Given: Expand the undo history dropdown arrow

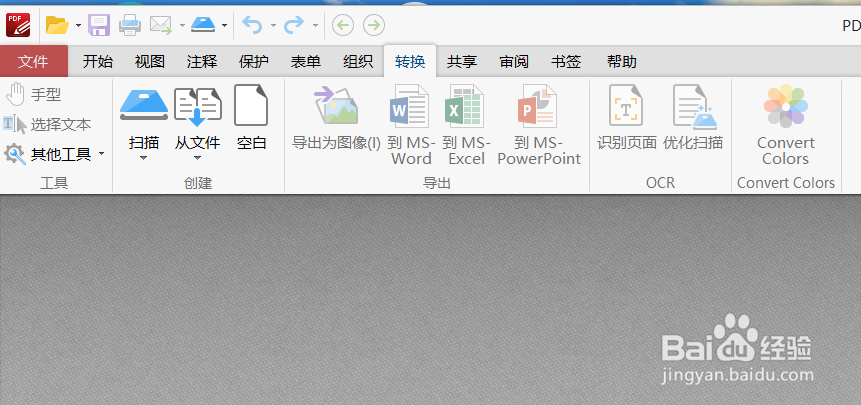Looking at the screenshot, I should point(273,25).
